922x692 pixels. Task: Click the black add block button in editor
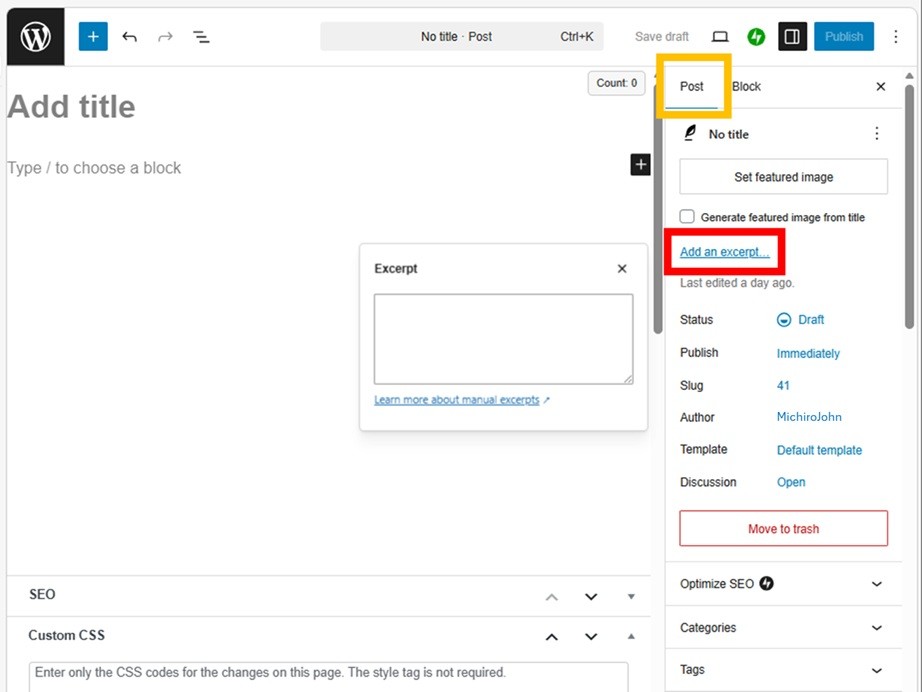640,165
